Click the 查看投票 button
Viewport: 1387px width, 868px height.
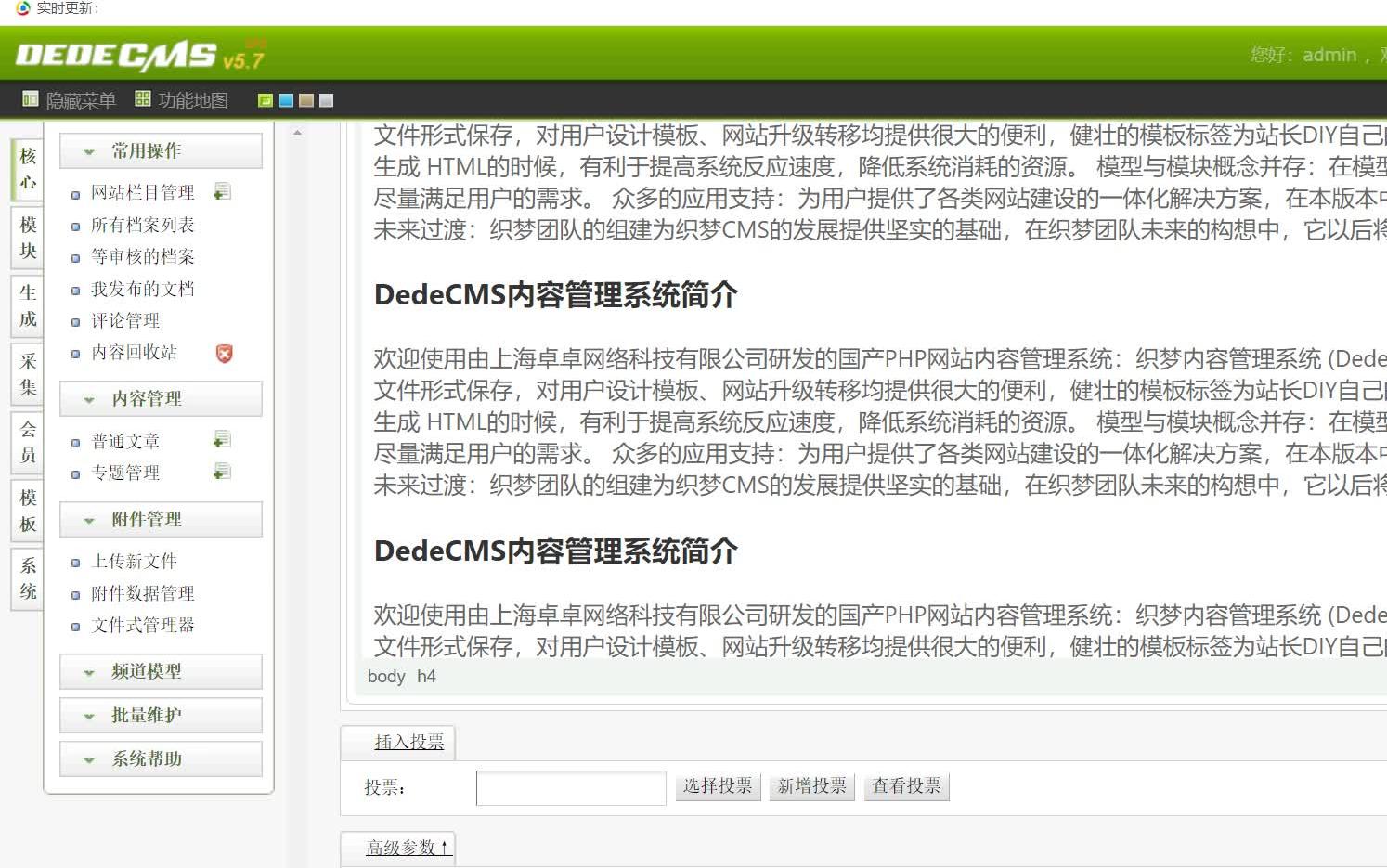tap(906, 787)
